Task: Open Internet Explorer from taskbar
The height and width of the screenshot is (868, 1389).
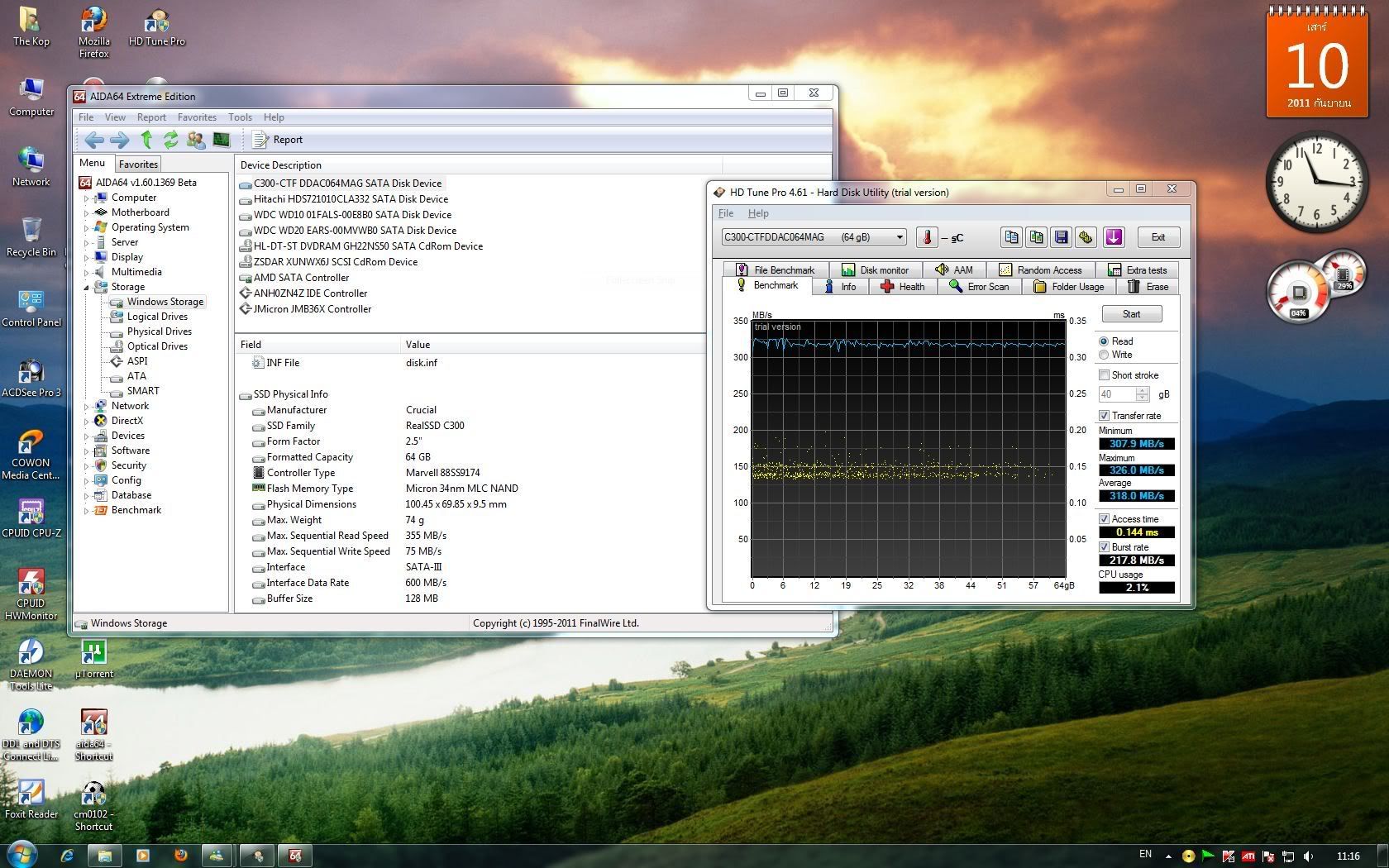Action: 67,856
